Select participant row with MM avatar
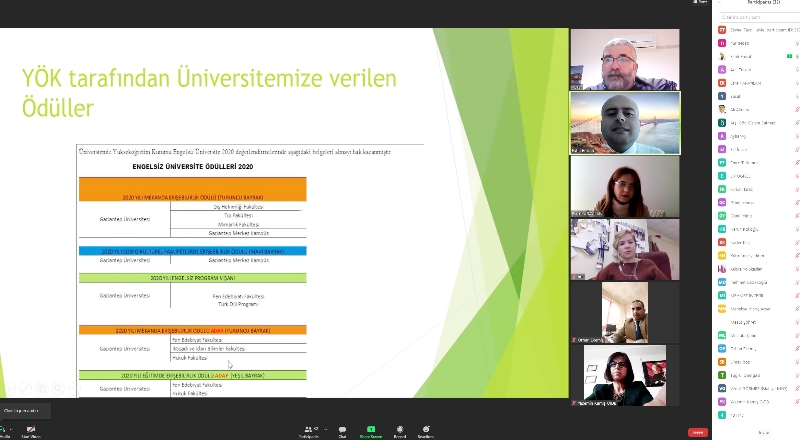800x440 pixels. [x=759, y=309]
